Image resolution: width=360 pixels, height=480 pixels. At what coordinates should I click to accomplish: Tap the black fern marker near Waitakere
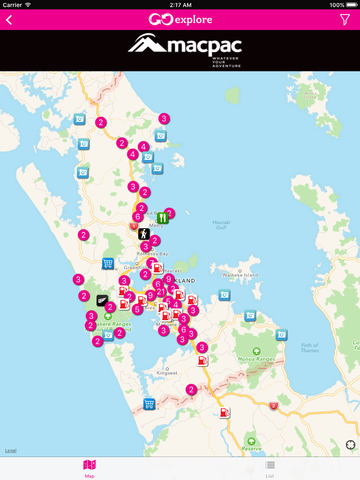pos(102,300)
